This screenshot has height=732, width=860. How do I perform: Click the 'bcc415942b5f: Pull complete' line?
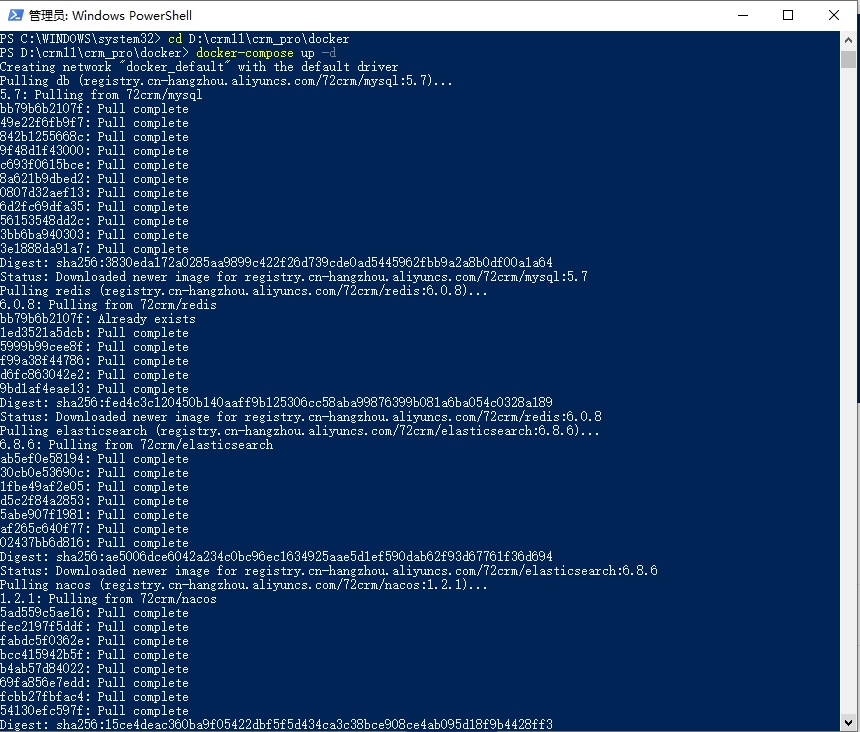coord(94,655)
